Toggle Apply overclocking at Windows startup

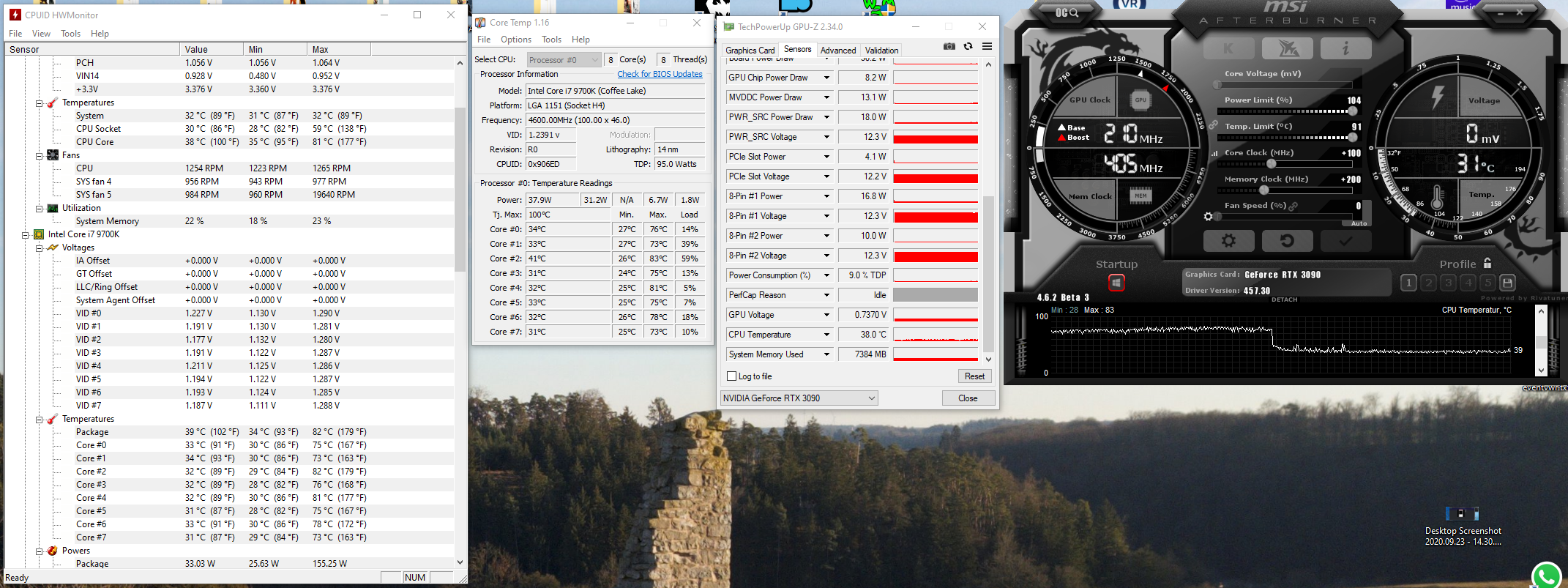point(1116,283)
